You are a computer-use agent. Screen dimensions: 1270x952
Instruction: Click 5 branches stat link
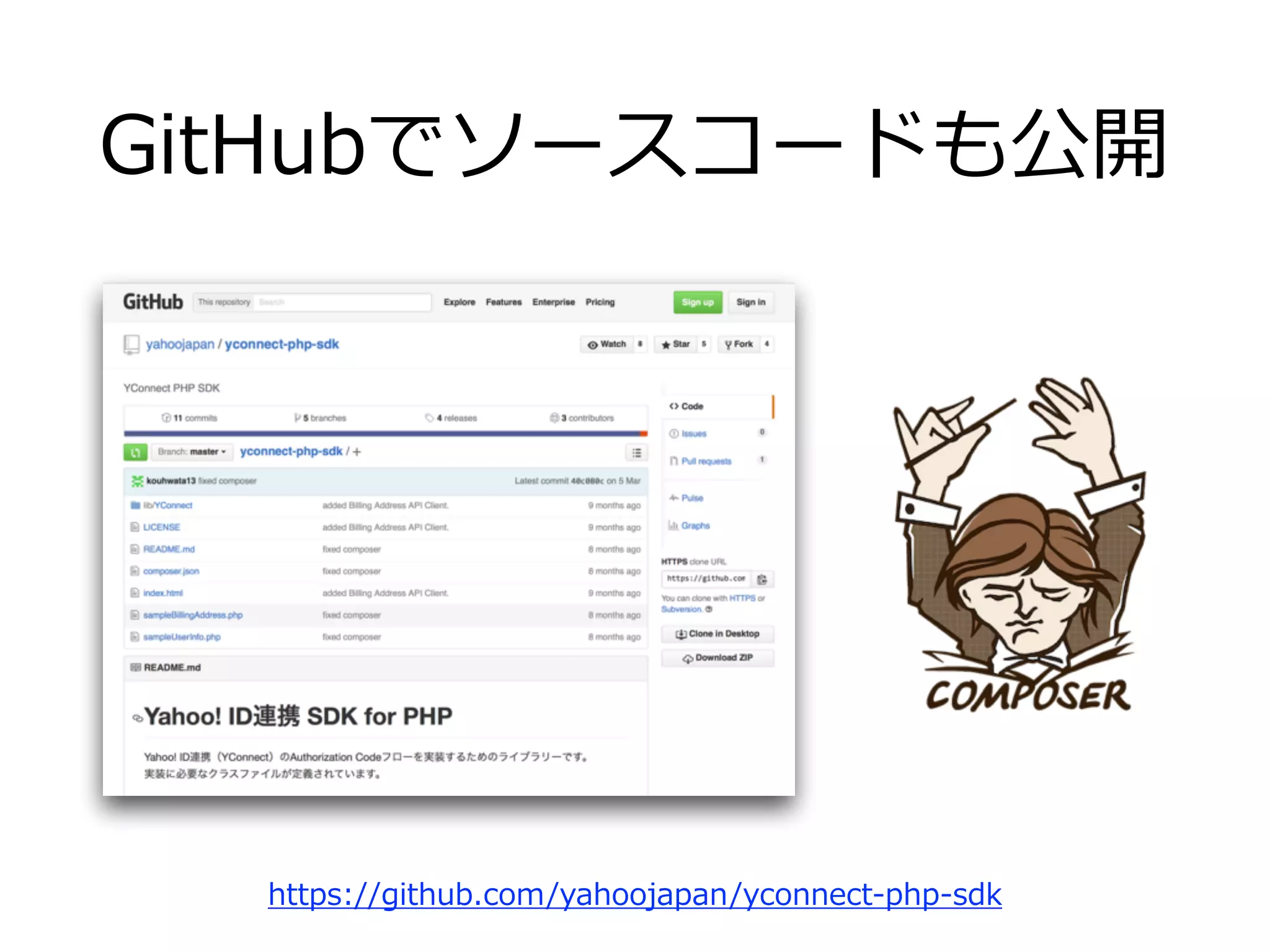click(321, 418)
